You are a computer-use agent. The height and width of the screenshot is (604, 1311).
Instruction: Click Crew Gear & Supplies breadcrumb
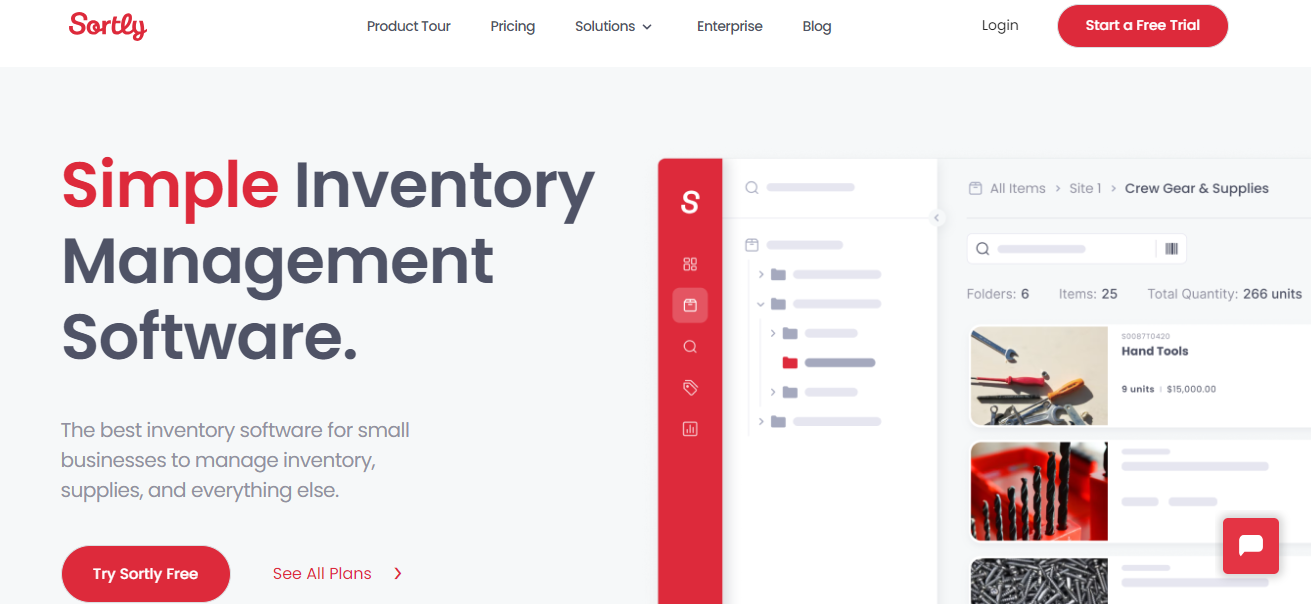click(x=1196, y=188)
